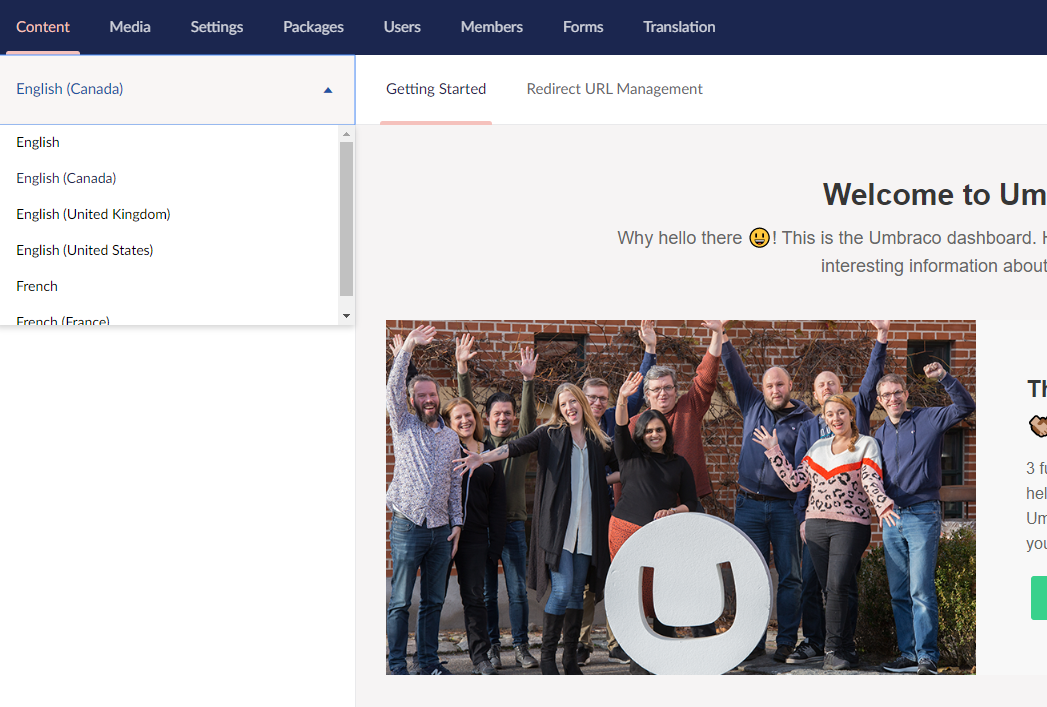Collapse the English (Canada) language dropdown
This screenshot has width=1047, height=707.
click(177, 89)
